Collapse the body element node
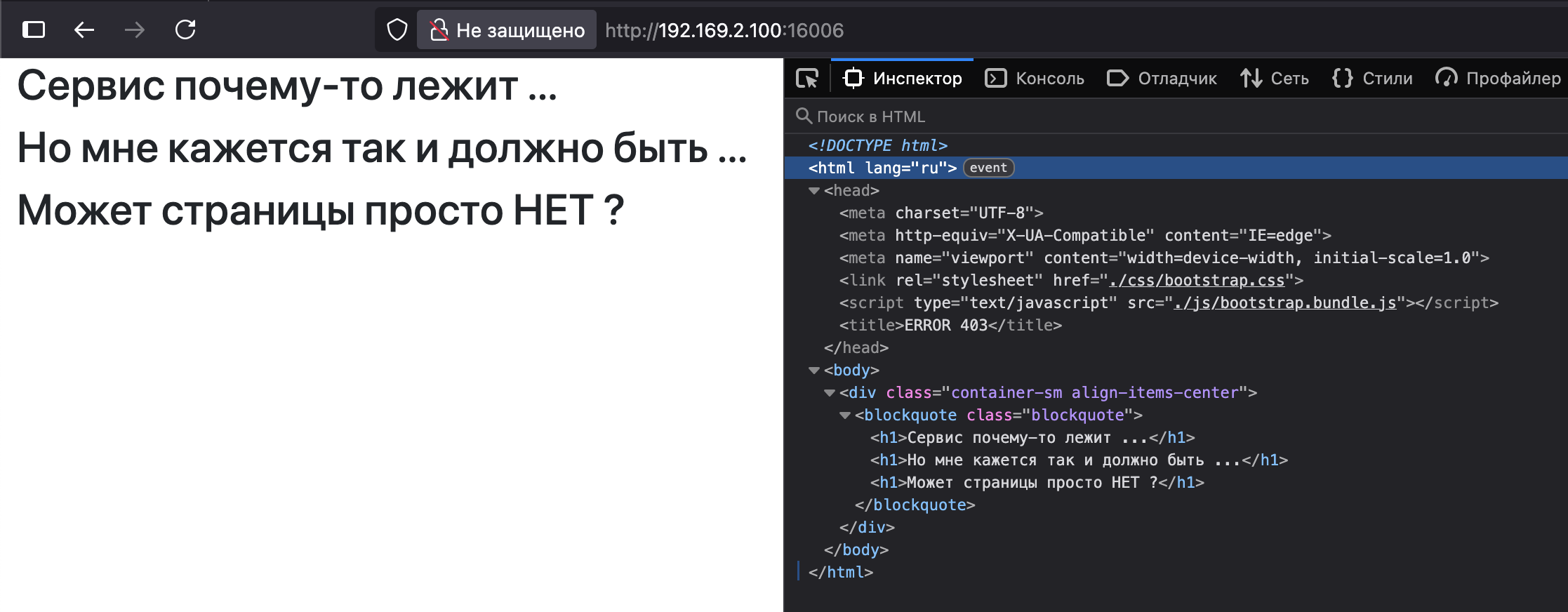1568x612 pixels. 814,370
